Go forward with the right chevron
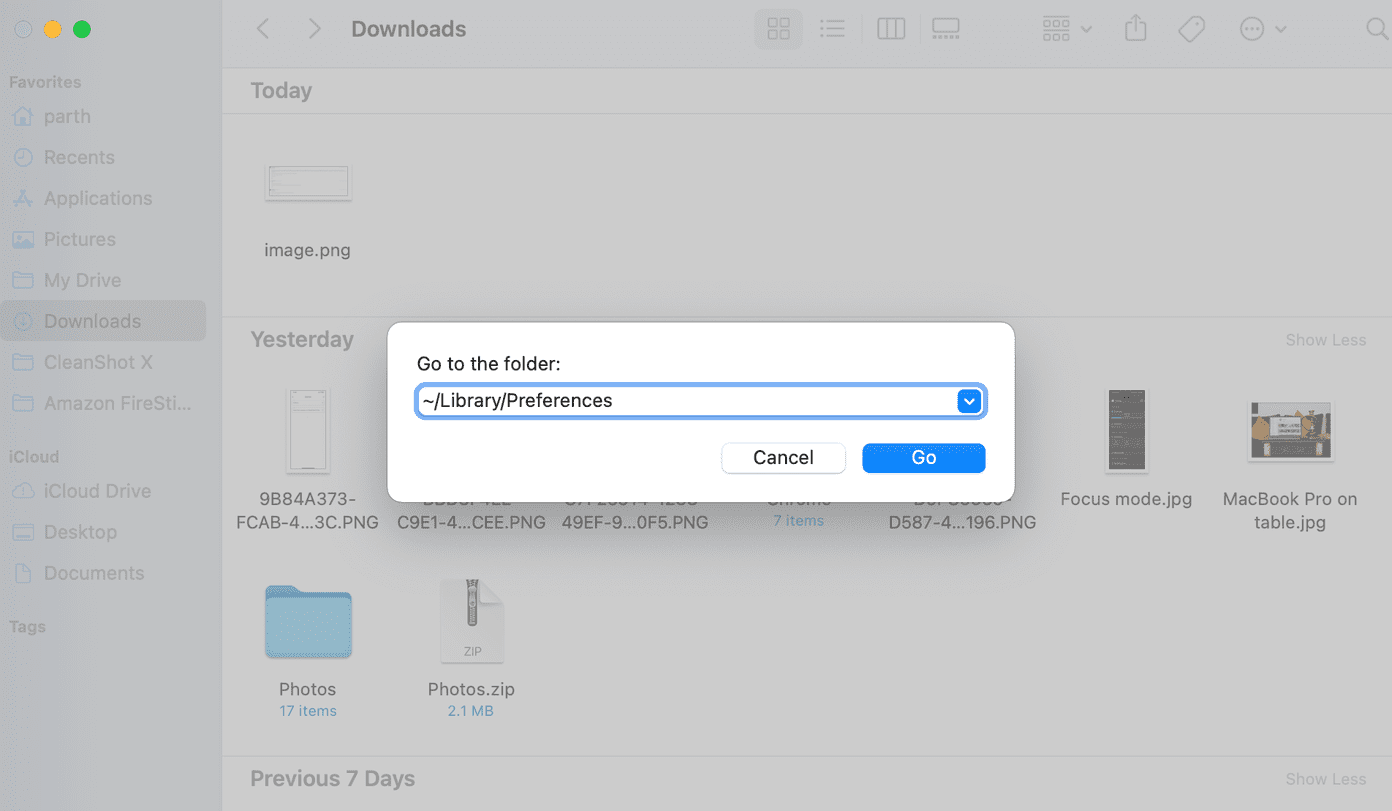Image resolution: width=1392 pixels, height=811 pixels. [x=314, y=29]
